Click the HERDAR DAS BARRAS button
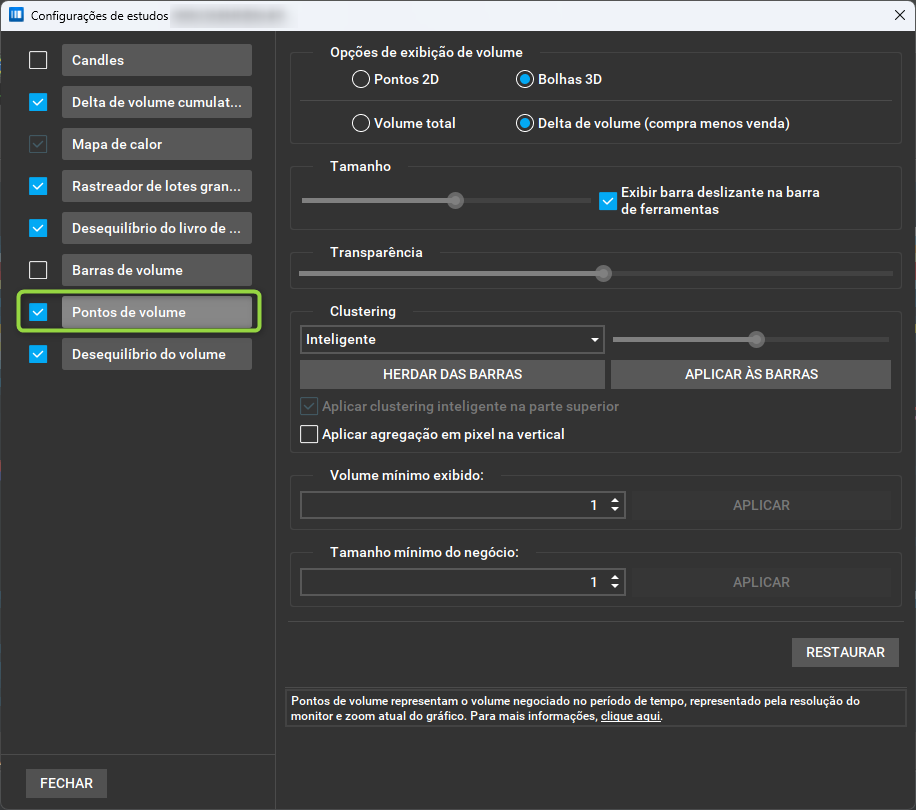 tap(452, 374)
